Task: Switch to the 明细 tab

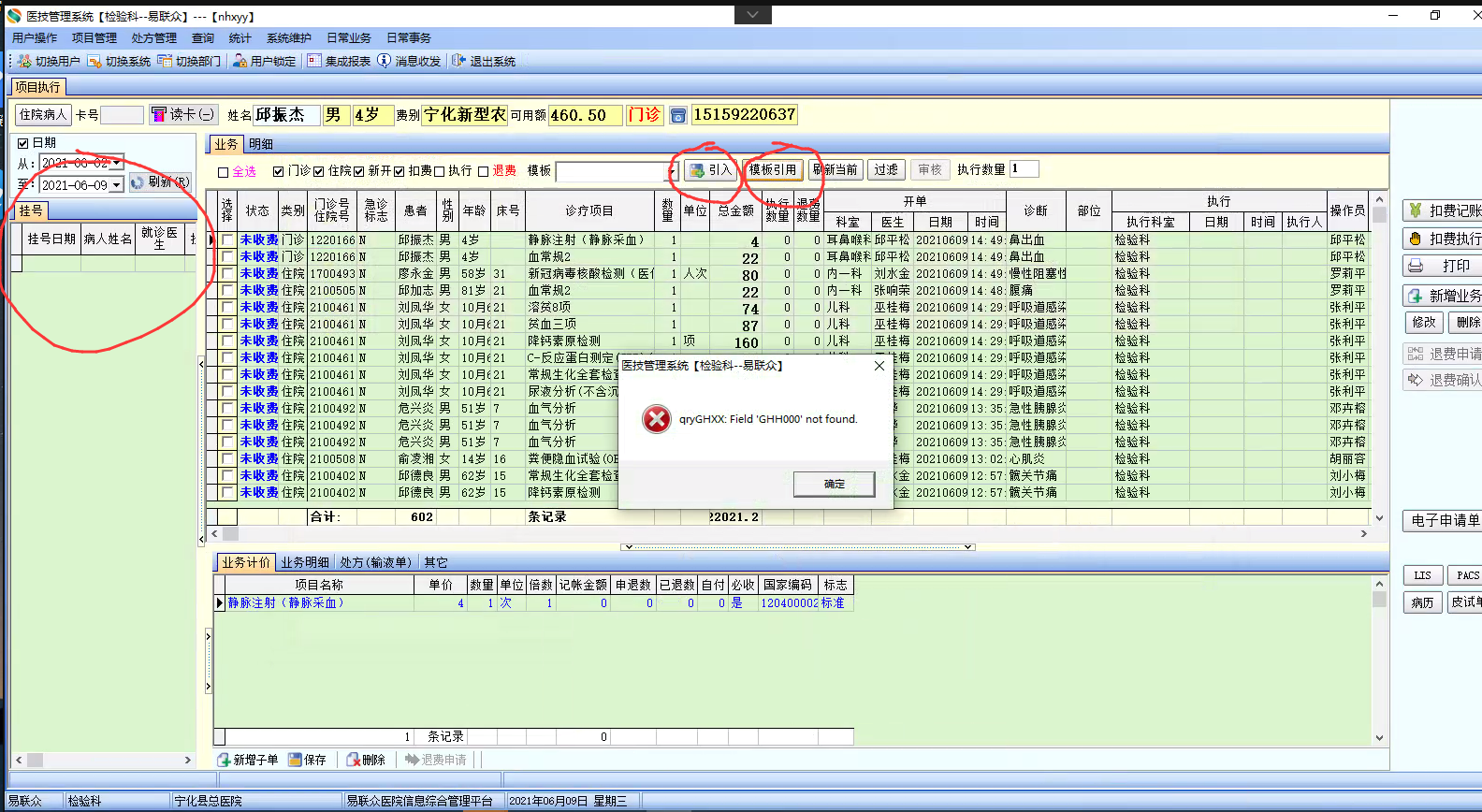Action: pos(261,144)
